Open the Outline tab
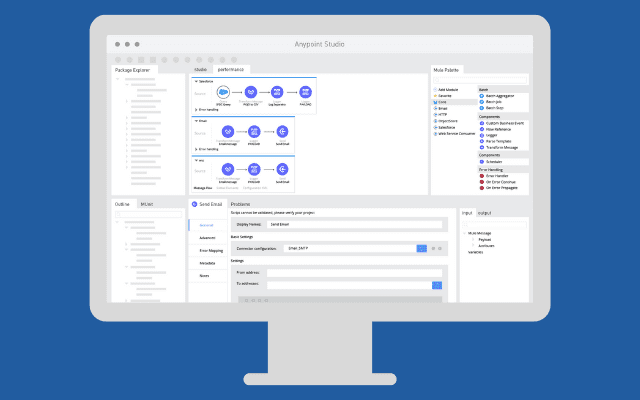 coord(122,204)
